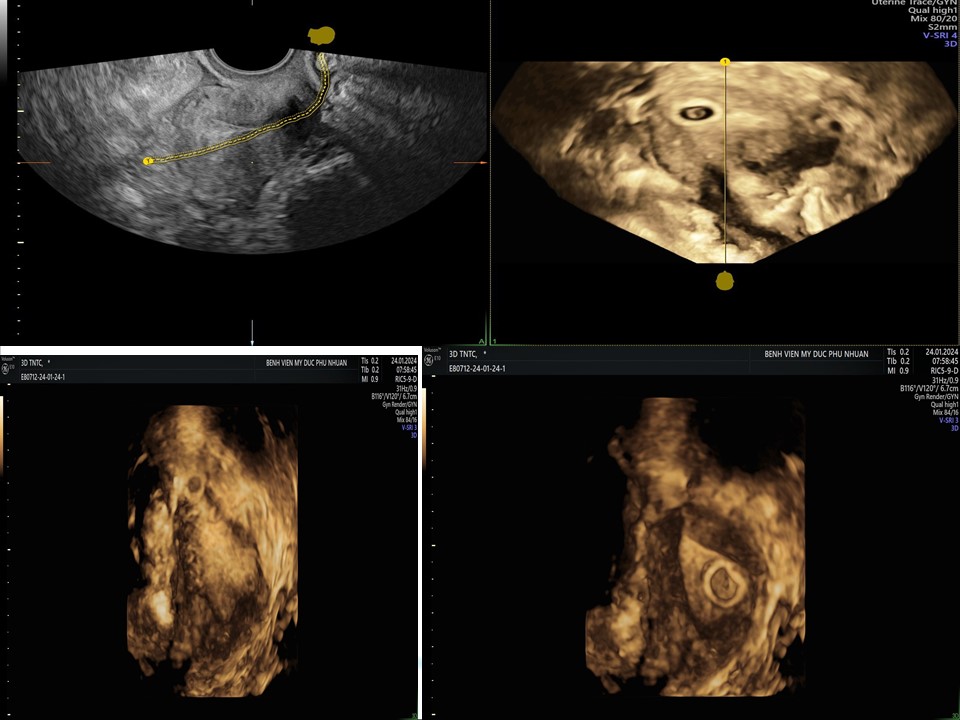Click the gestational sac ring in the top-right render
960x720 pixels.
tap(694, 114)
